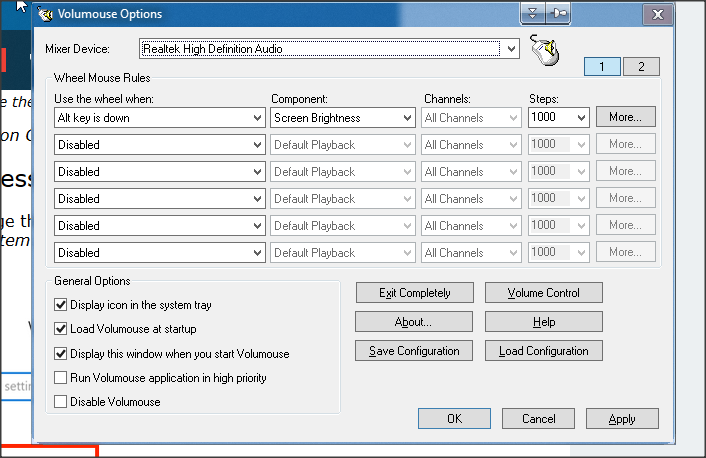Open Volume Control
The width and height of the screenshot is (706, 458).
(x=543, y=293)
